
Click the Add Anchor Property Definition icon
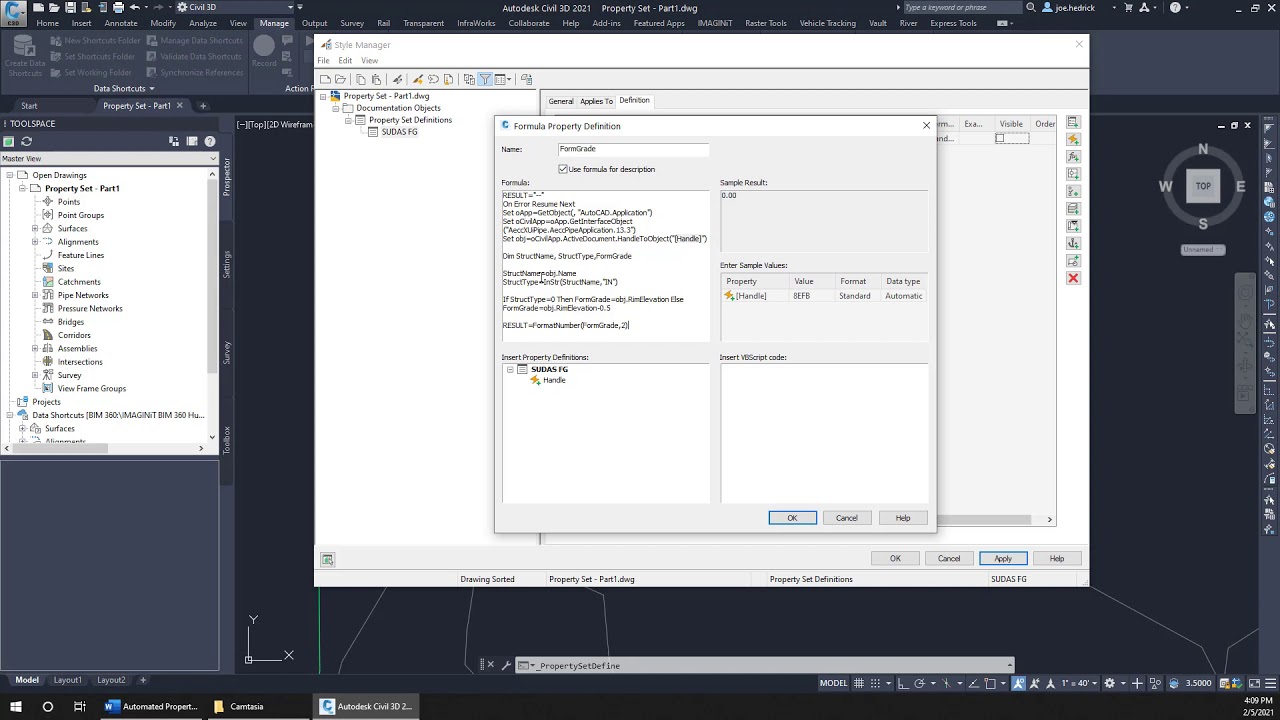point(1073,243)
